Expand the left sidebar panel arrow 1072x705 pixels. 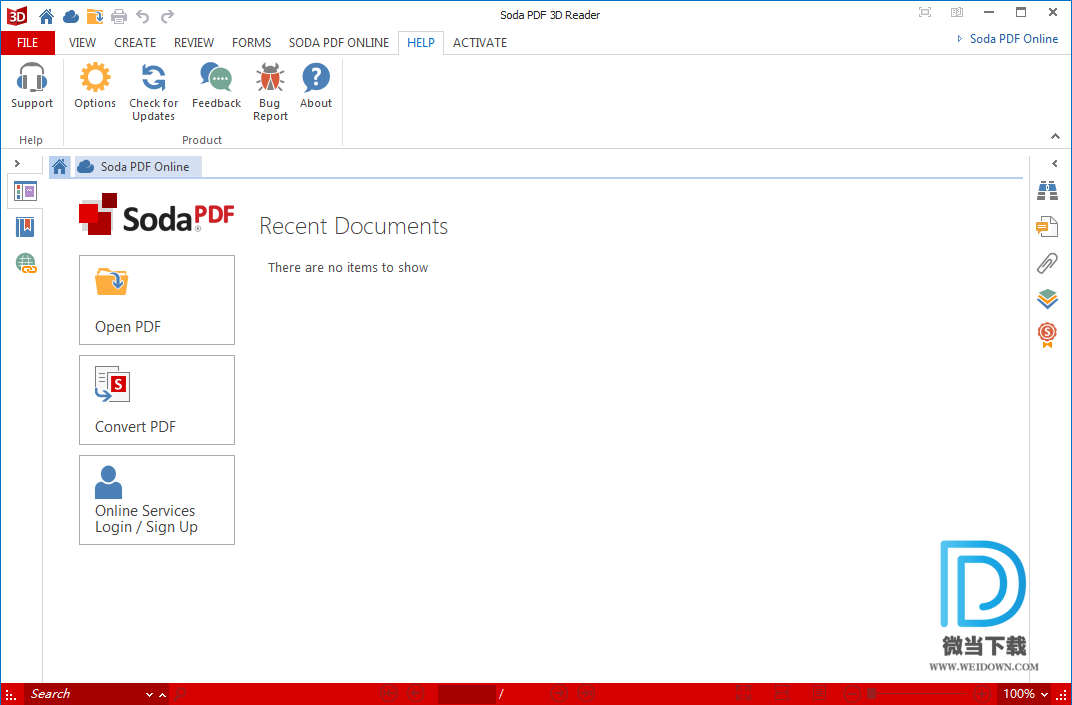(x=17, y=163)
